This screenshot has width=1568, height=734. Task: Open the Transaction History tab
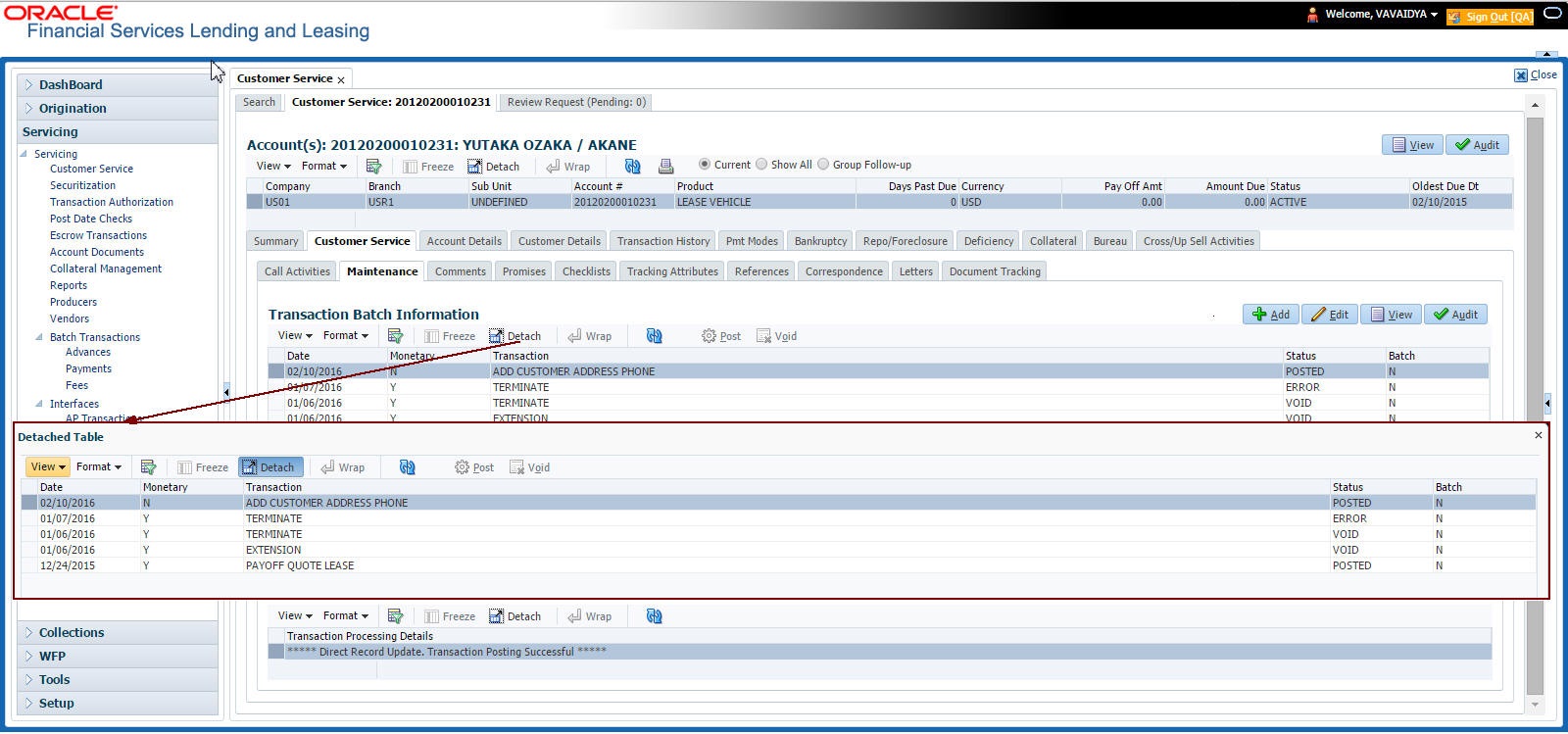[663, 241]
